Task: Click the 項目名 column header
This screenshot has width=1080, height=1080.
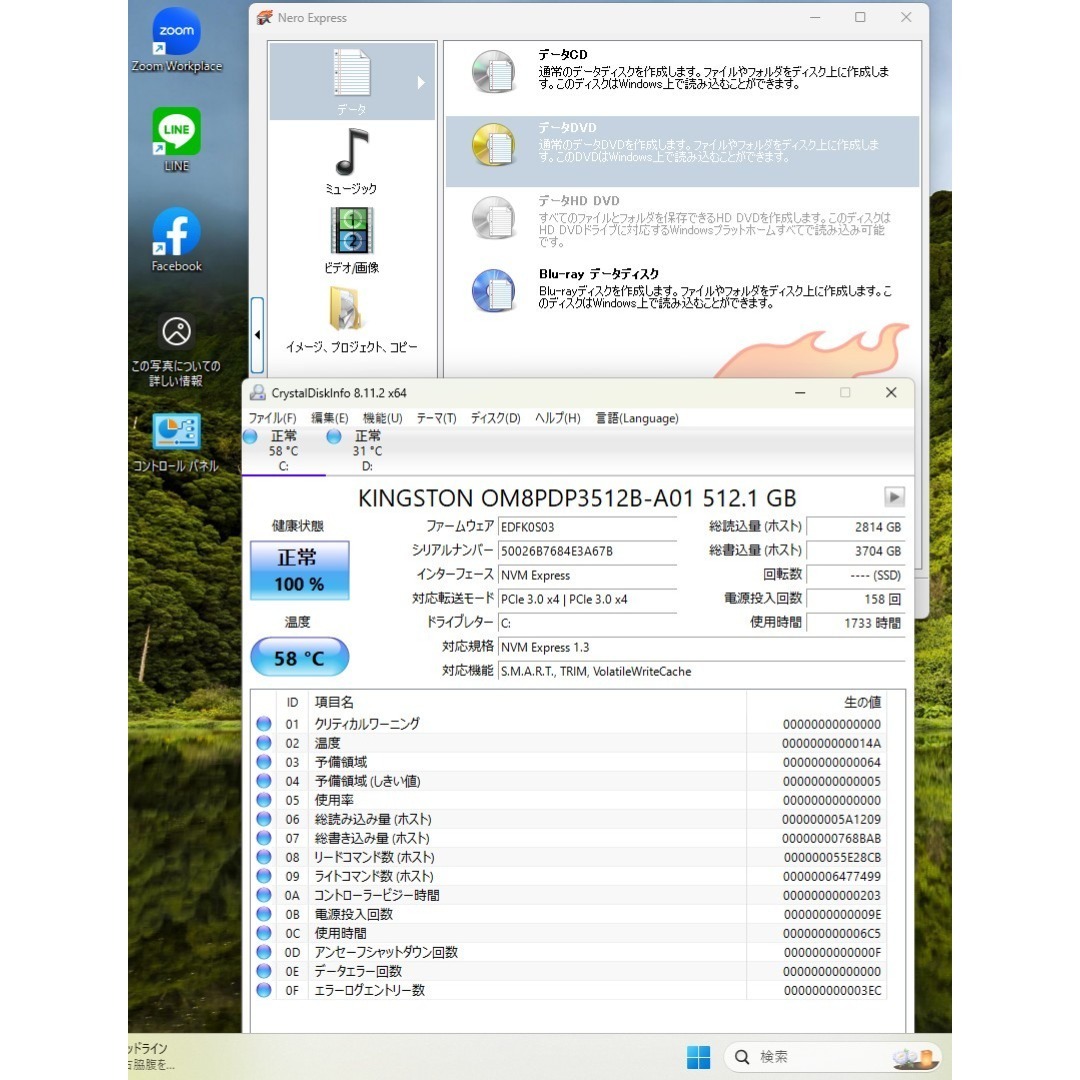Action: [x=526, y=702]
